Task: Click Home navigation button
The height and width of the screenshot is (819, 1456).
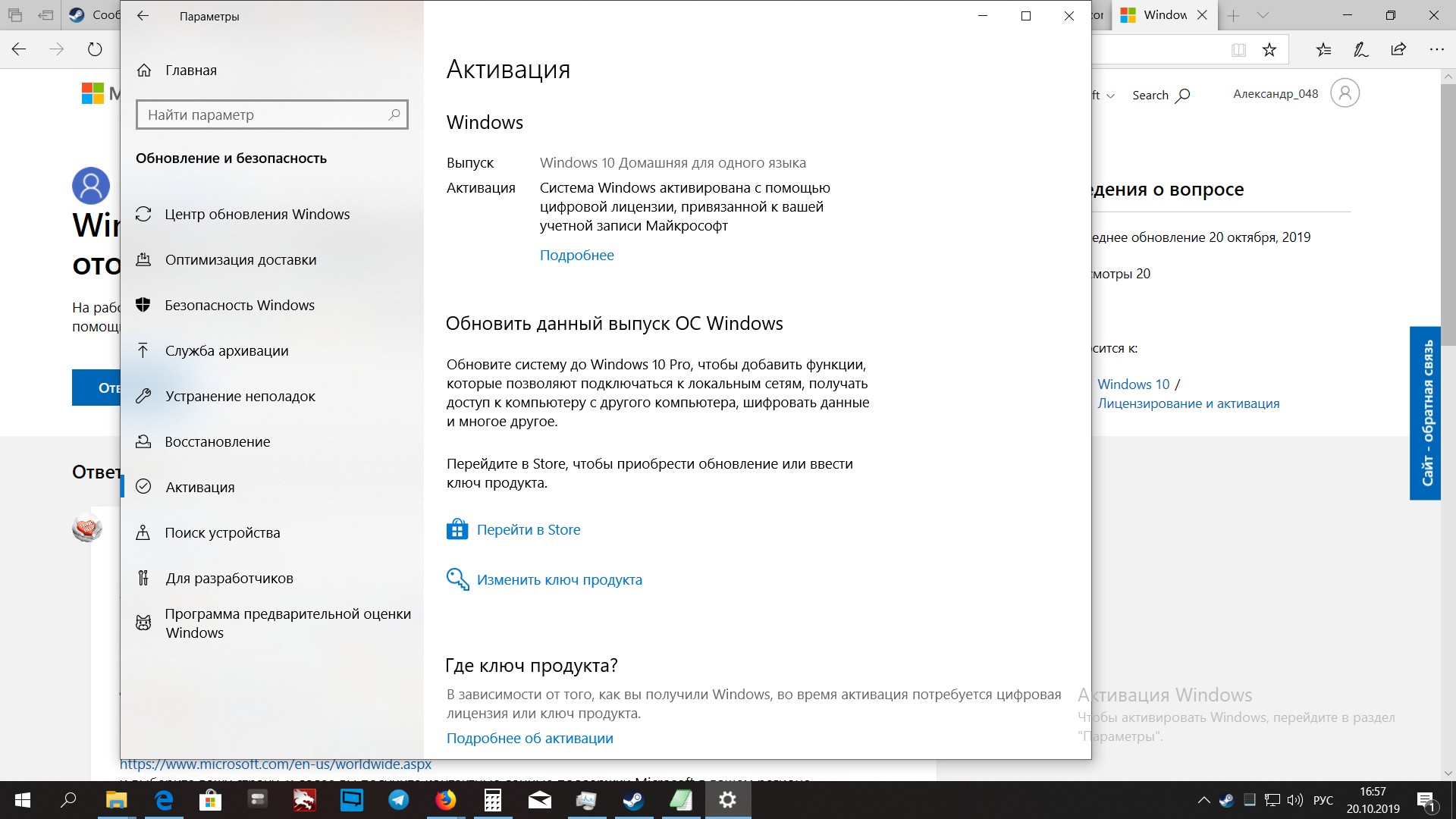Action: tap(190, 70)
